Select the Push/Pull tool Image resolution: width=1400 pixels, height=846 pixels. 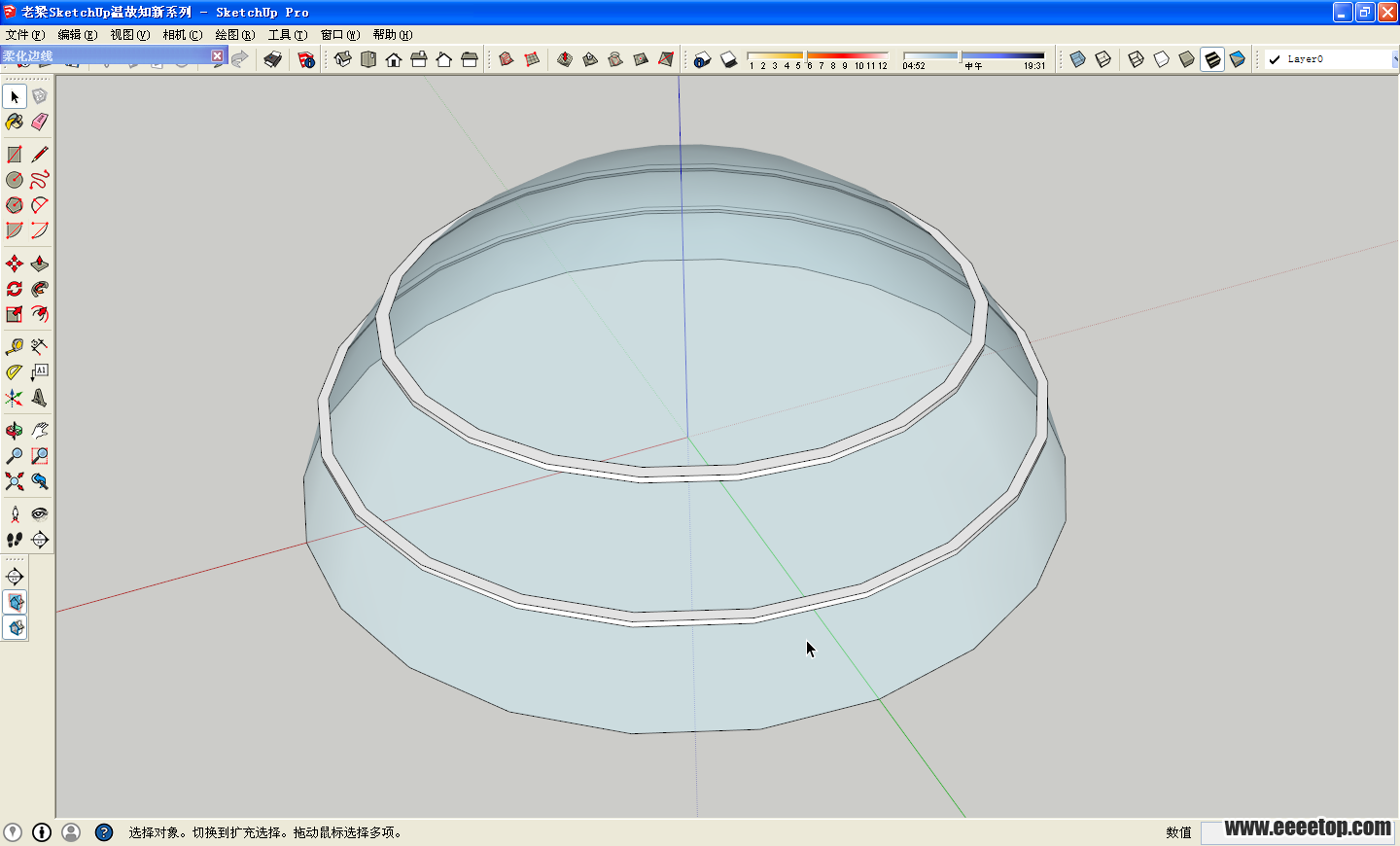click(40, 264)
